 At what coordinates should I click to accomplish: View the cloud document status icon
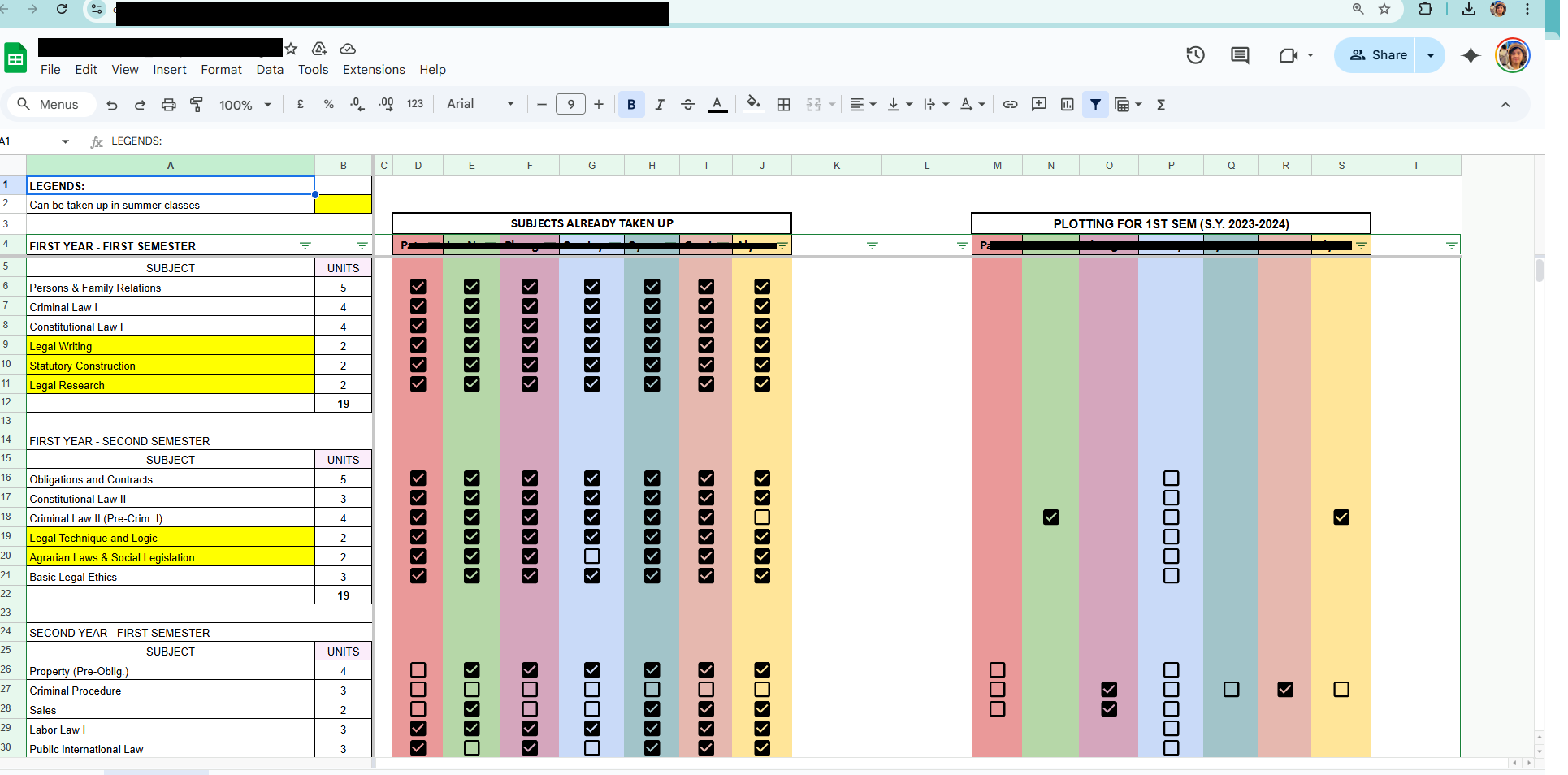pos(348,49)
